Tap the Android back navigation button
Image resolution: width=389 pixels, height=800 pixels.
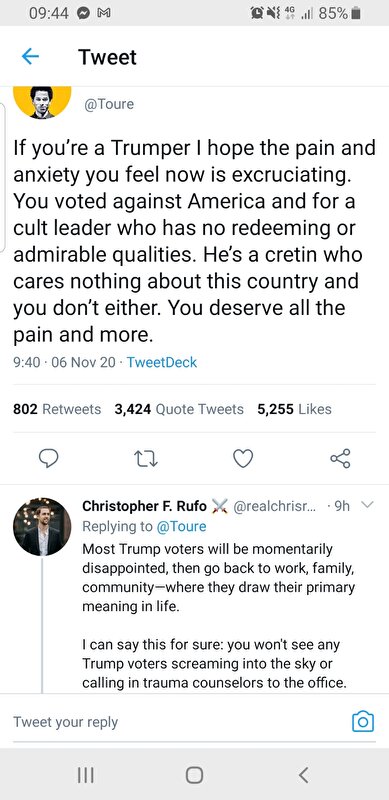coord(303,775)
